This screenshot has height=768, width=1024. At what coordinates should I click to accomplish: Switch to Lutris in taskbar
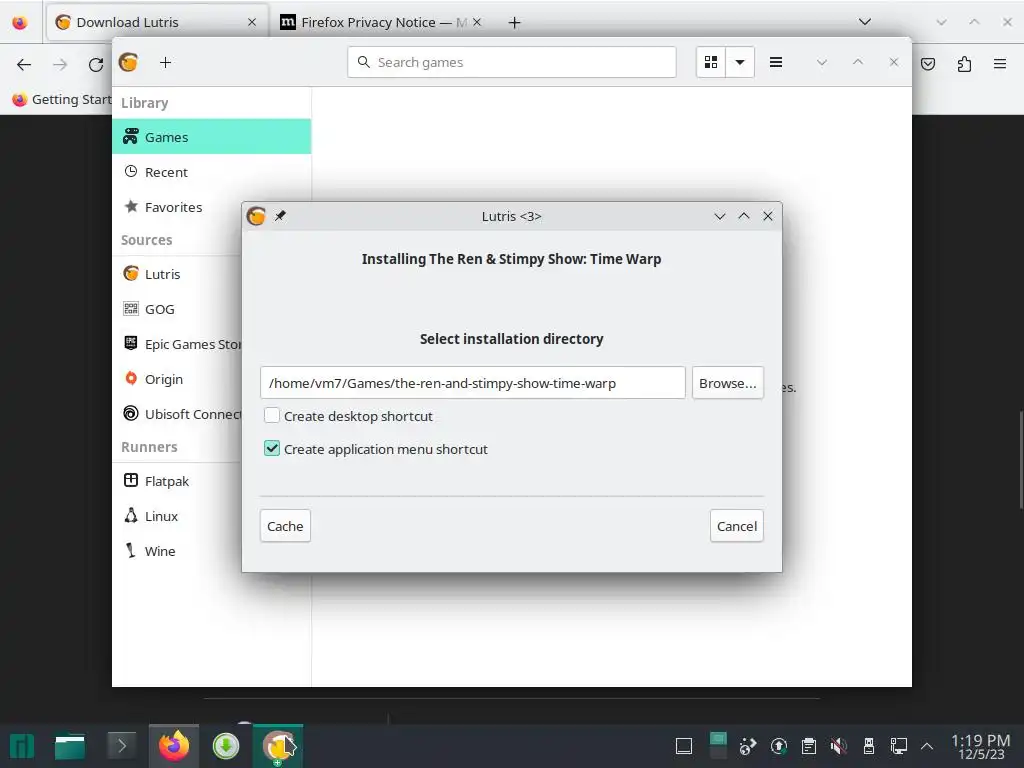point(278,746)
